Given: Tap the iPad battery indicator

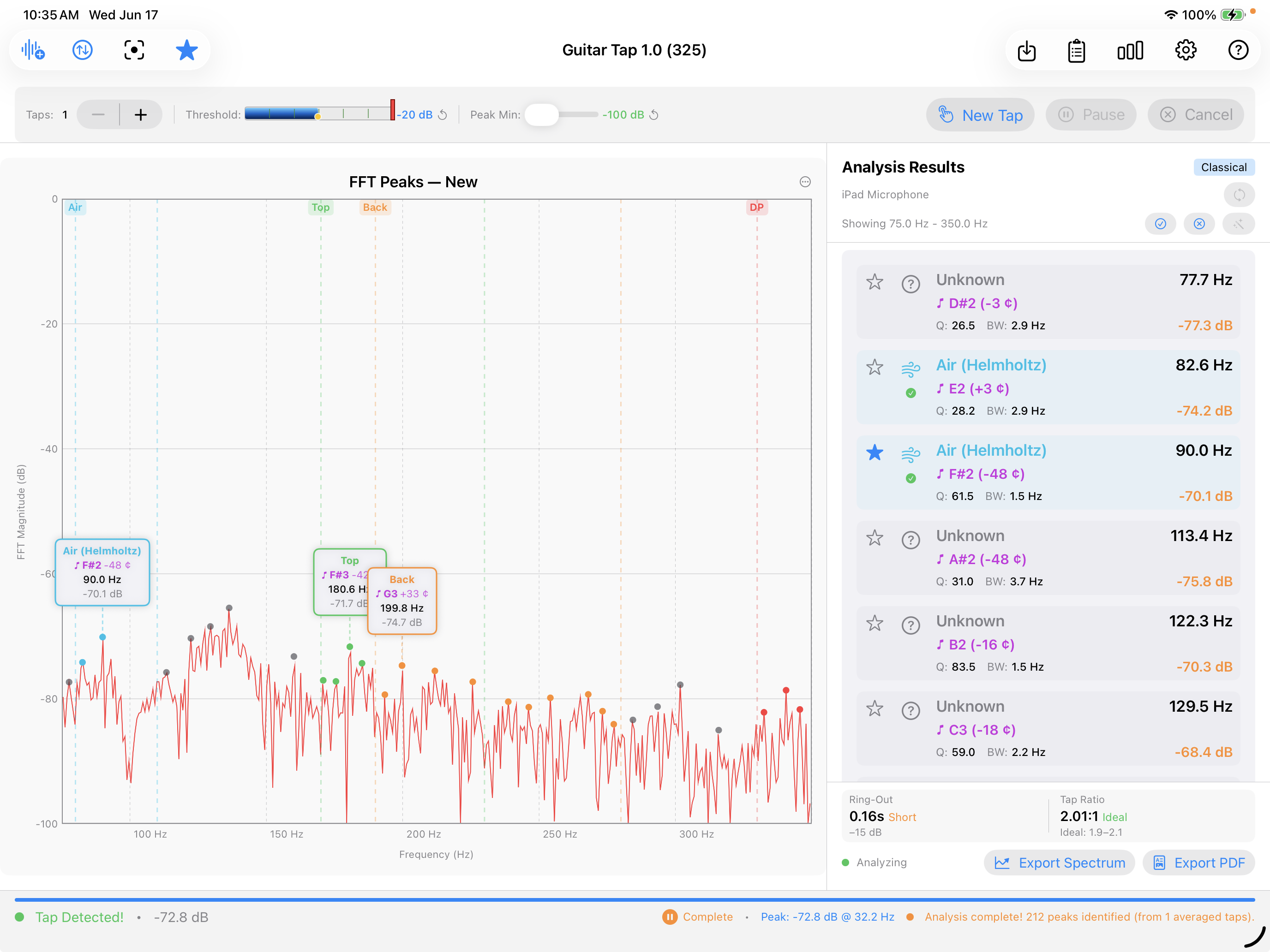Looking at the screenshot, I should [x=1232, y=15].
